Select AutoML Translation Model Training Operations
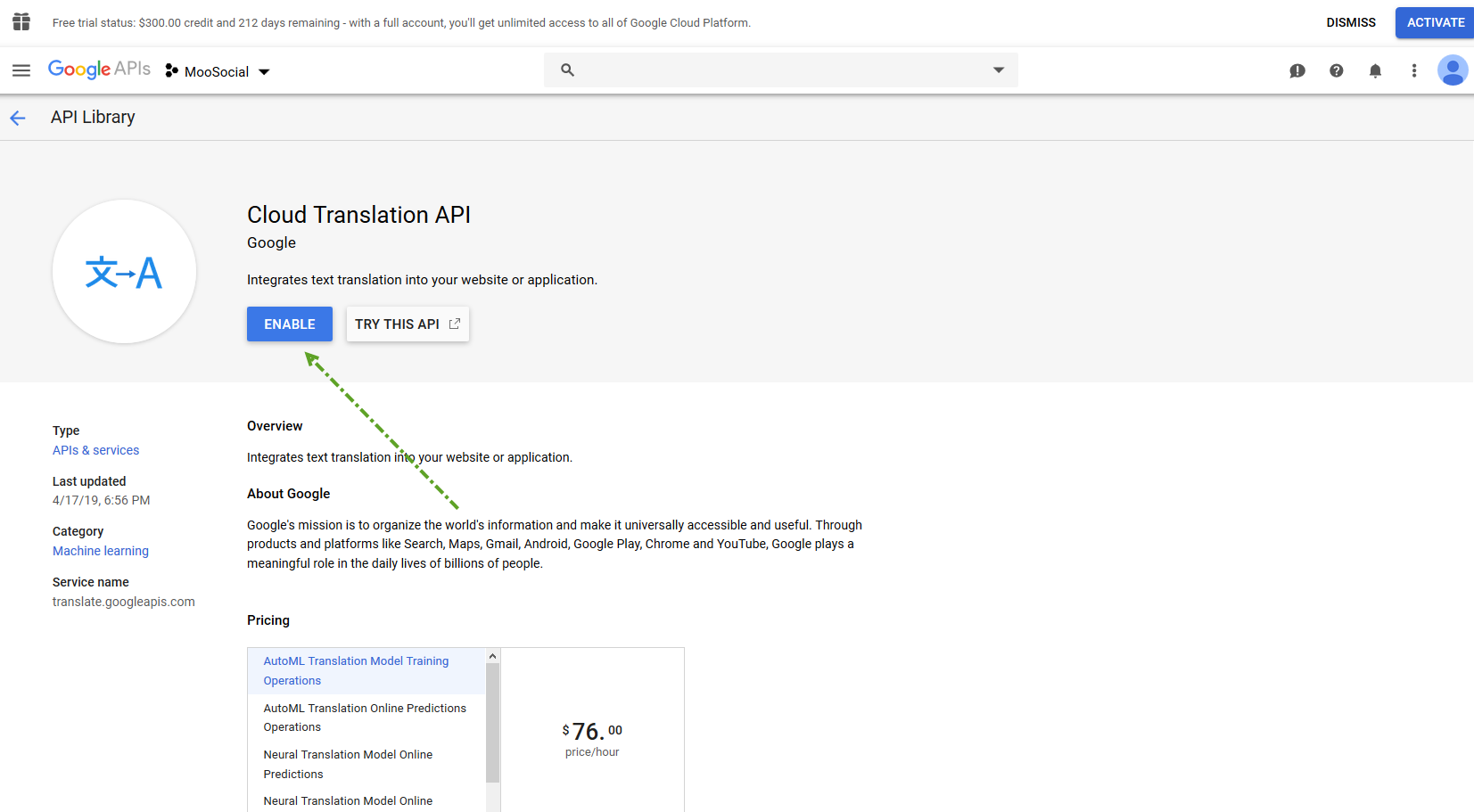Viewport: 1474px width, 812px height. click(x=366, y=671)
